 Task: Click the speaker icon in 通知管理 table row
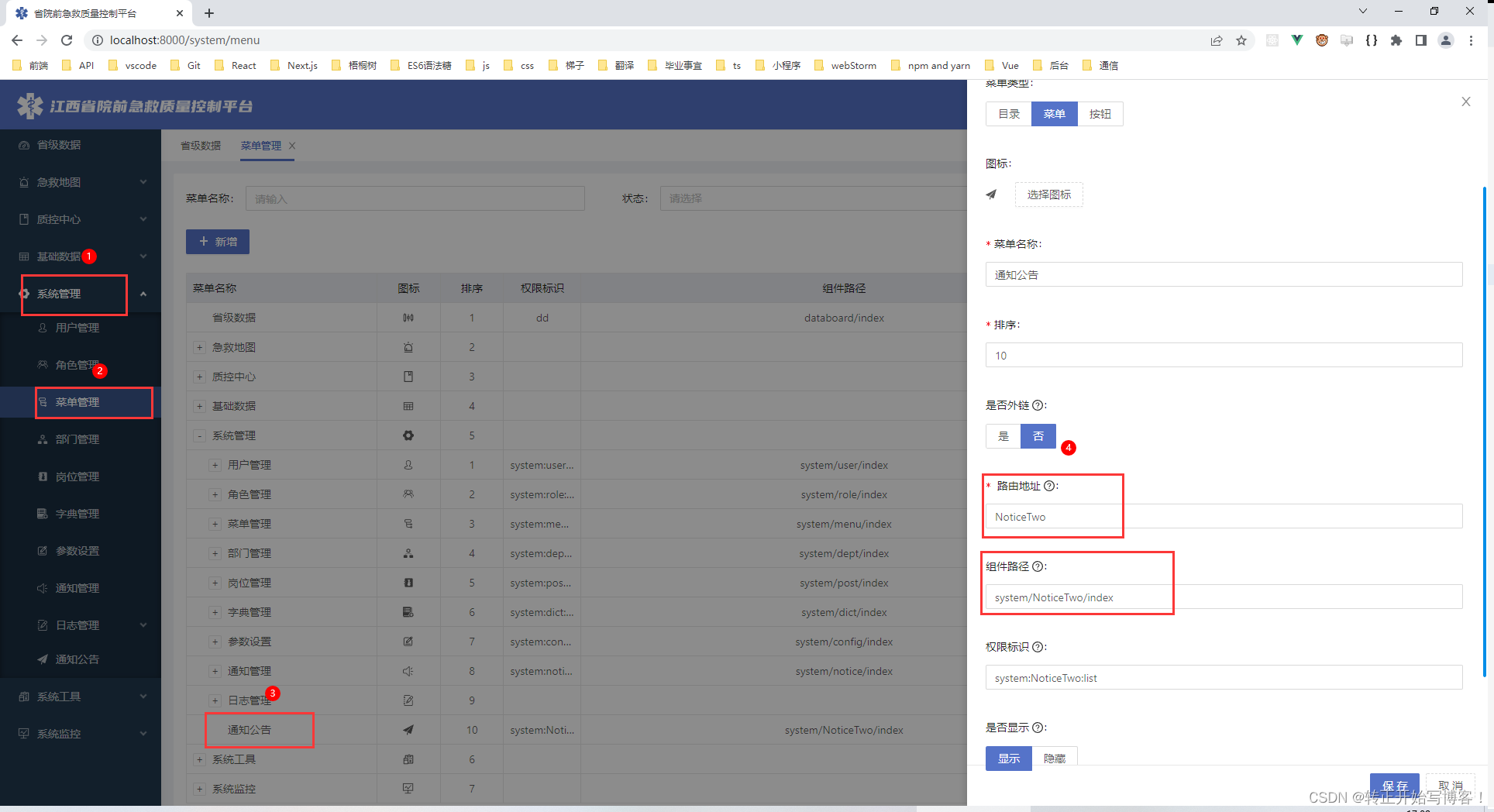coord(408,671)
